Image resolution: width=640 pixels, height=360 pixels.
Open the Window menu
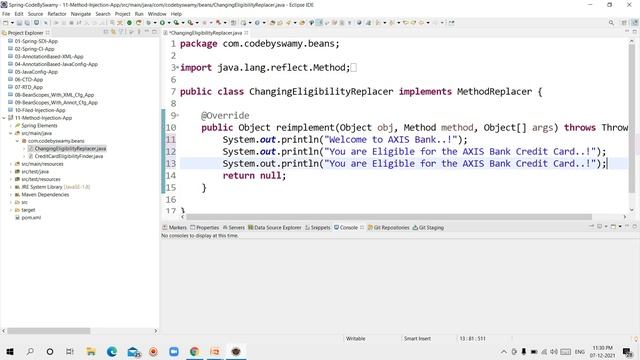[x=157, y=14]
